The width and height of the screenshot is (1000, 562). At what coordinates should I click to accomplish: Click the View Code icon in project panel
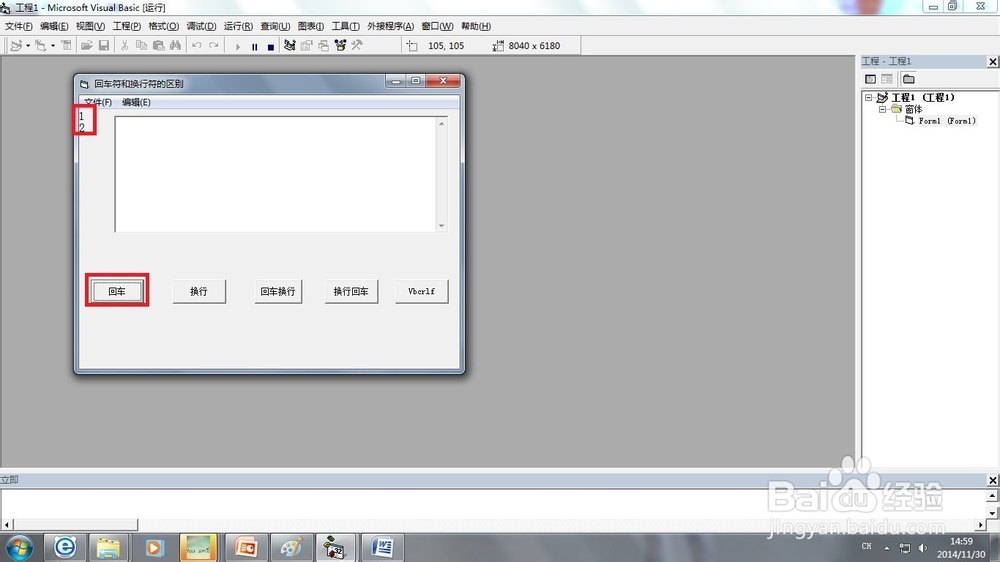tap(871, 79)
